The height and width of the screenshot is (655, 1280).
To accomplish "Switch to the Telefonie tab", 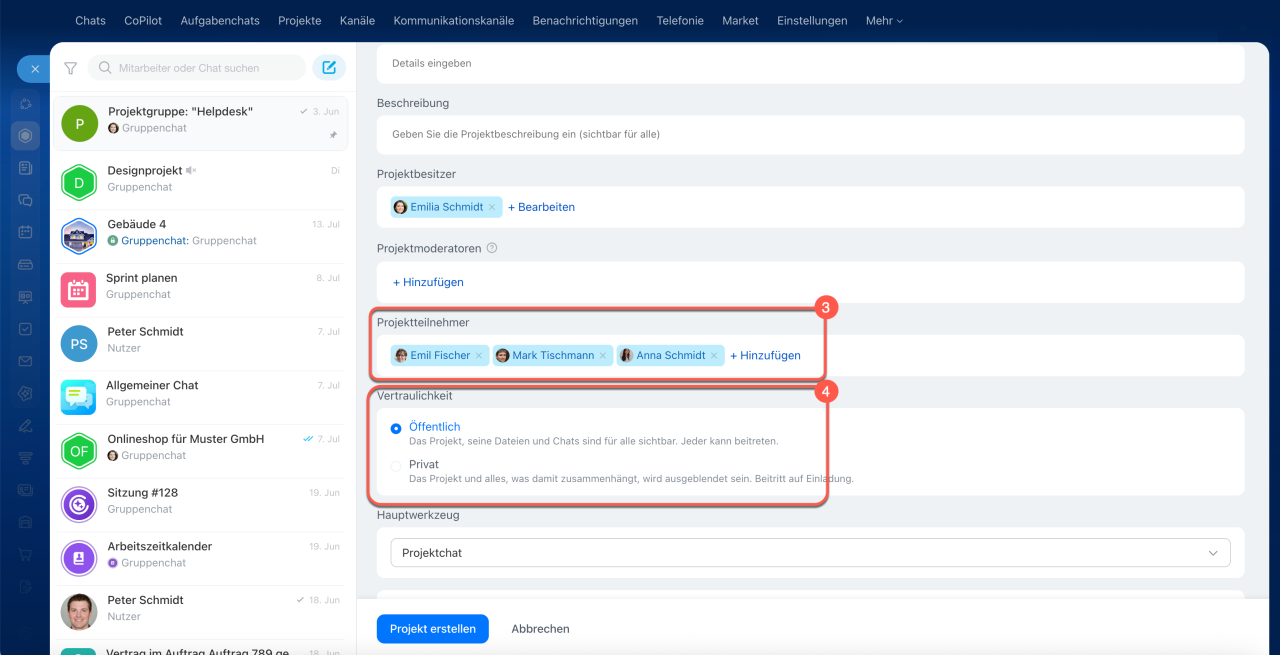I will tap(680, 20).
